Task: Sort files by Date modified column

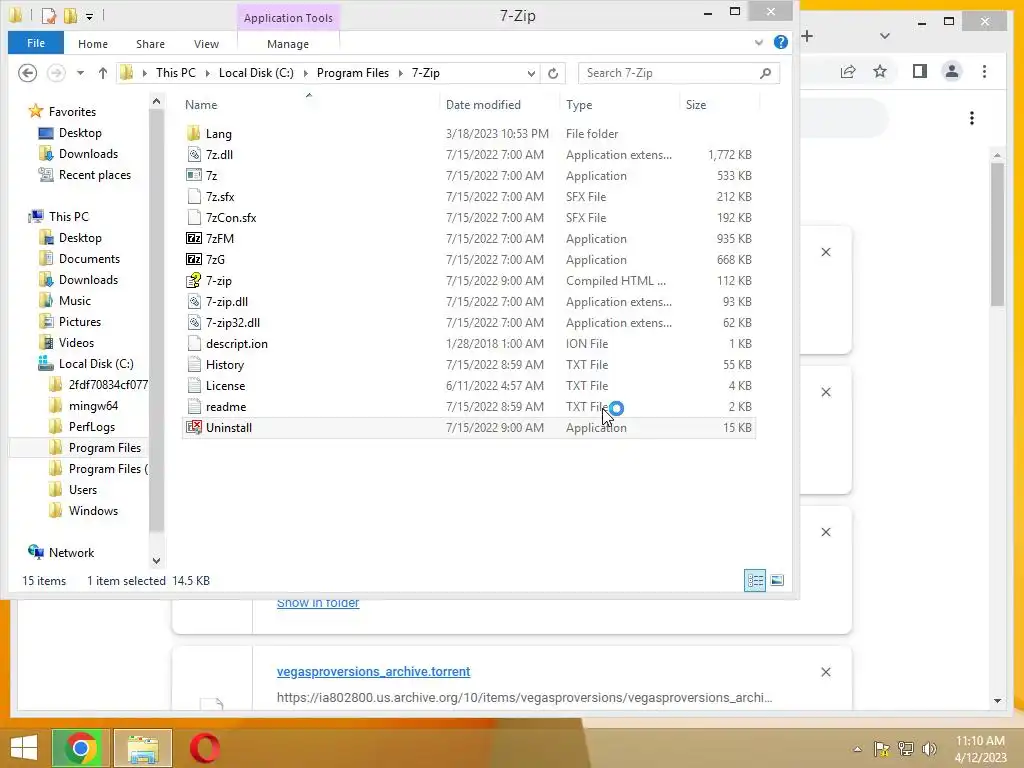Action: coord(483,104)
